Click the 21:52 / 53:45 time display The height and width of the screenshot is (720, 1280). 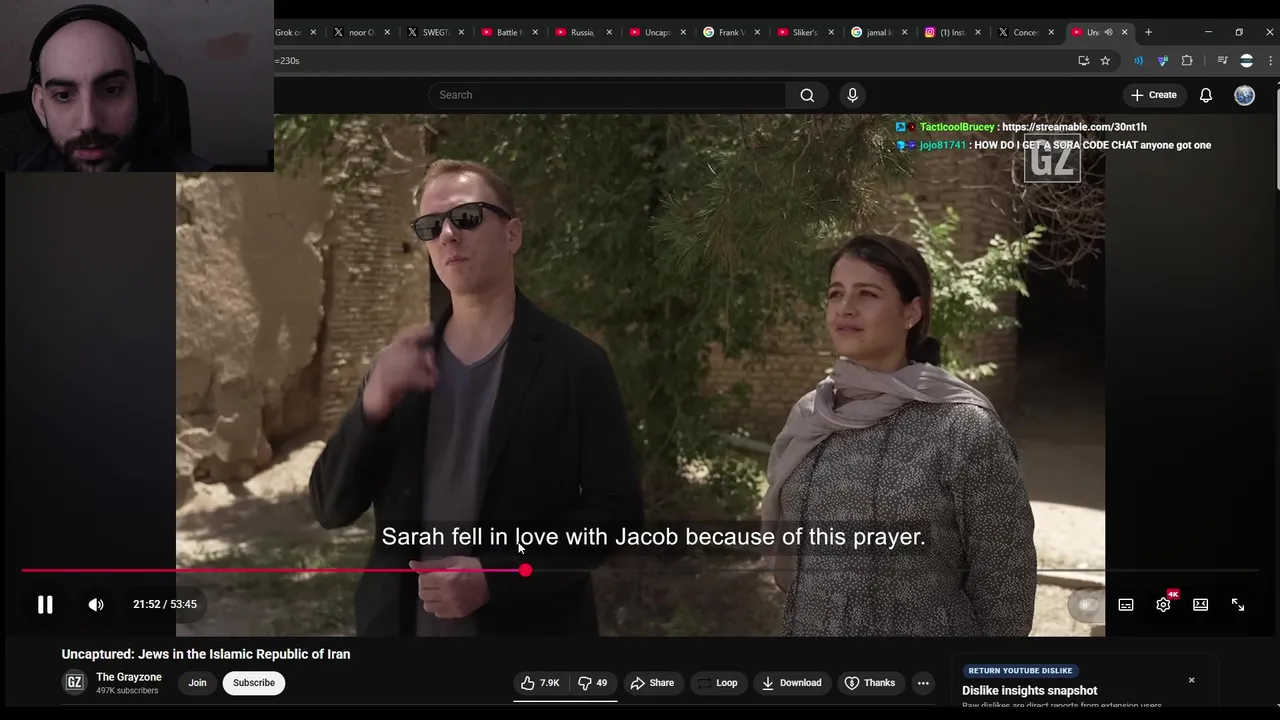[x=165, y=604]
